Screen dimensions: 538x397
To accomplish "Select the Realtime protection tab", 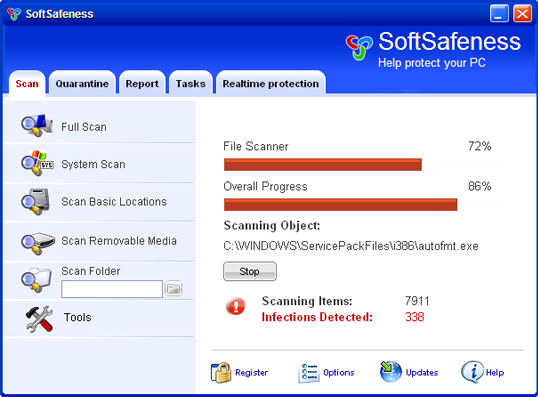I will (x=271, y=83).
